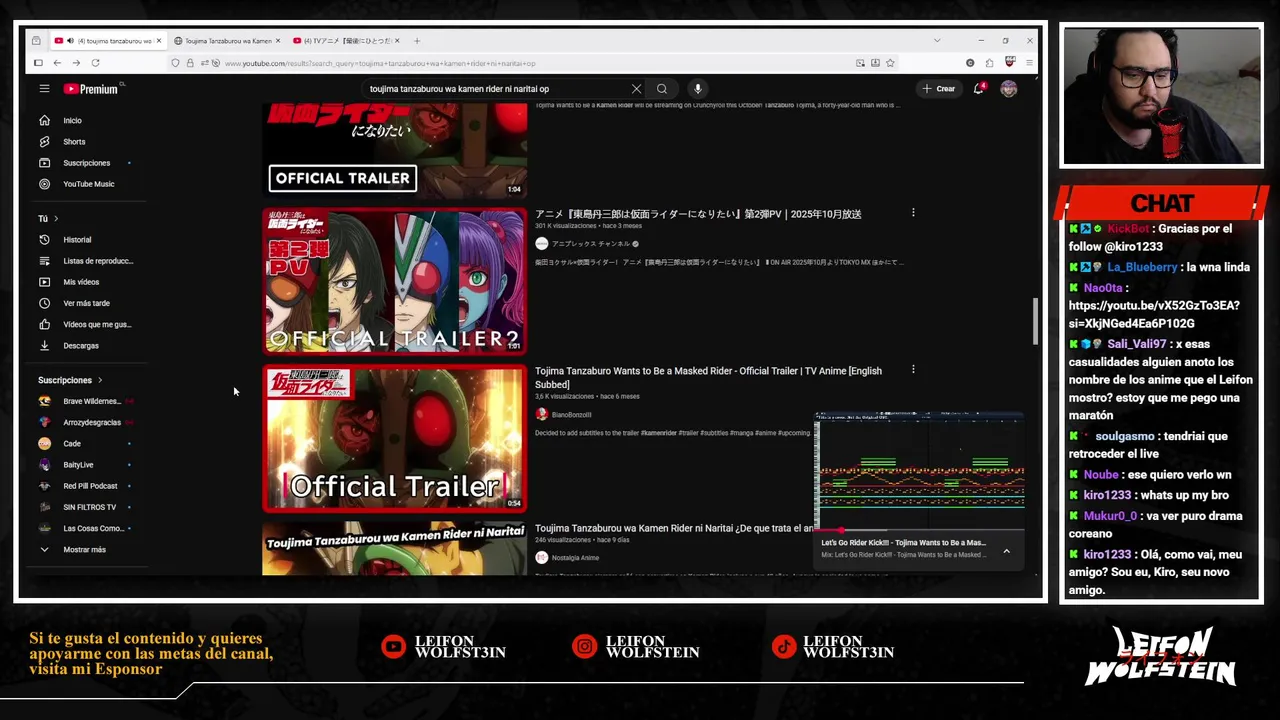
Task: Switch to the TVアニメ tab
Action: point(345,41)
